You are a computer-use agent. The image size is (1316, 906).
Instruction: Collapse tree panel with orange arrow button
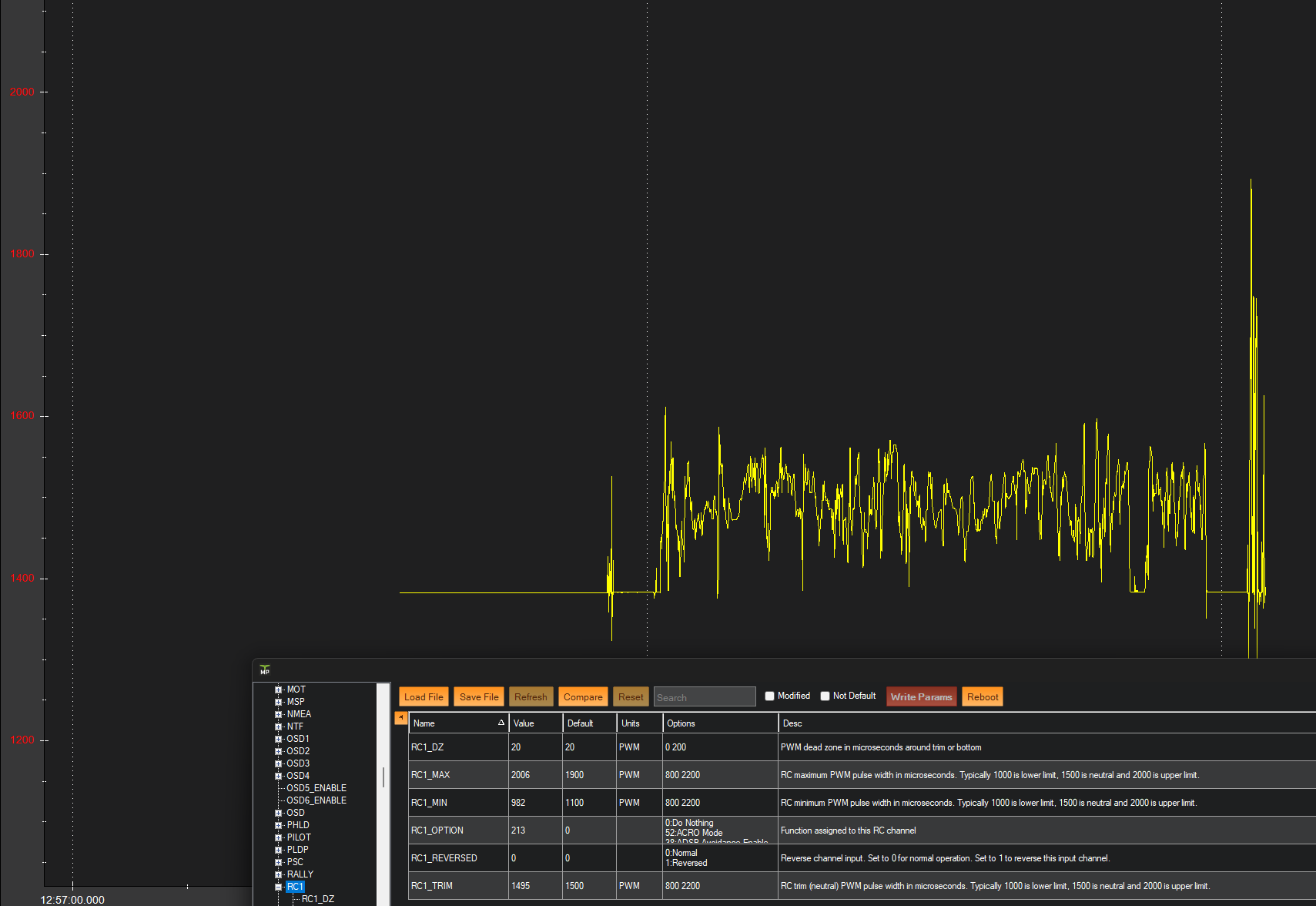tap(400, 718)
